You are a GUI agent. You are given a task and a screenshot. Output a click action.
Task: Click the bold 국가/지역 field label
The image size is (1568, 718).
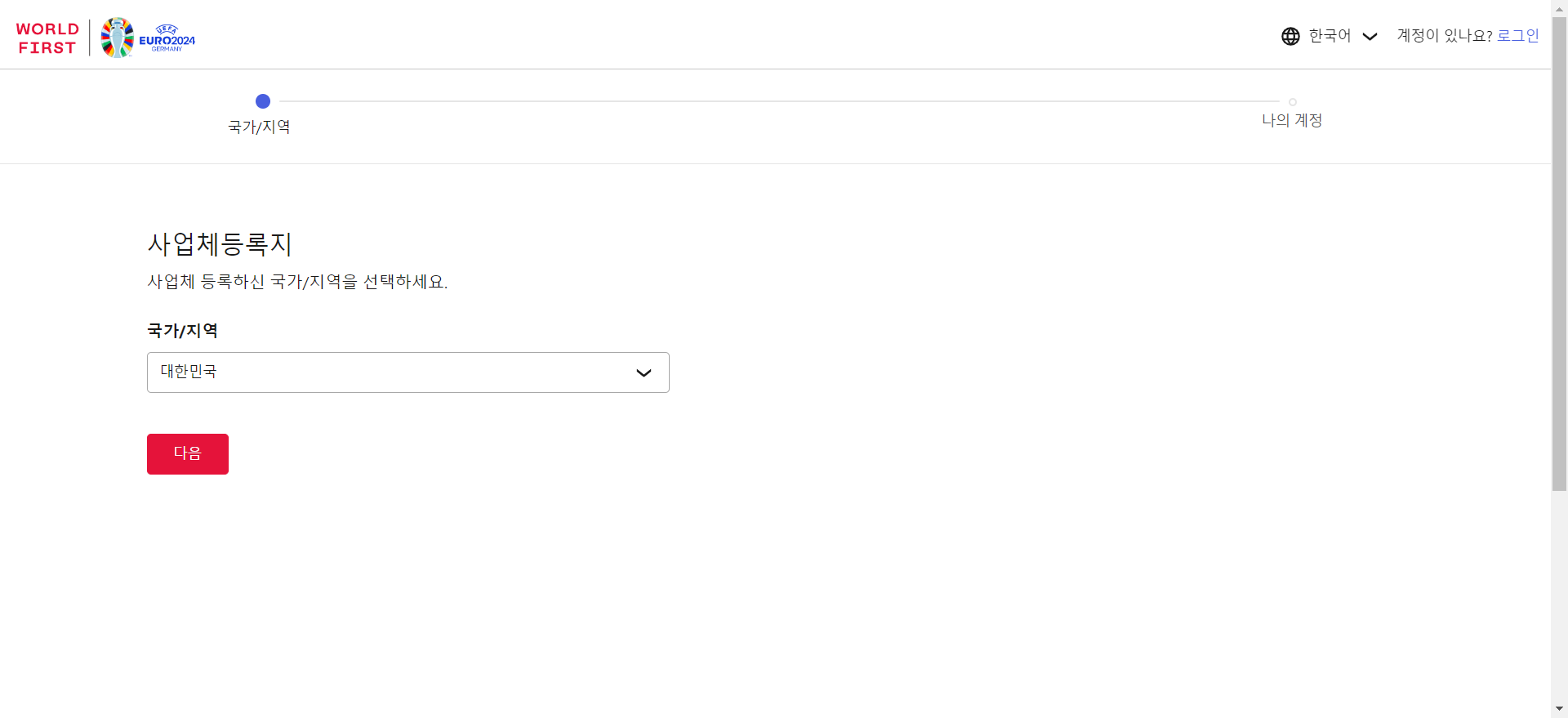(x=182, y=331)
